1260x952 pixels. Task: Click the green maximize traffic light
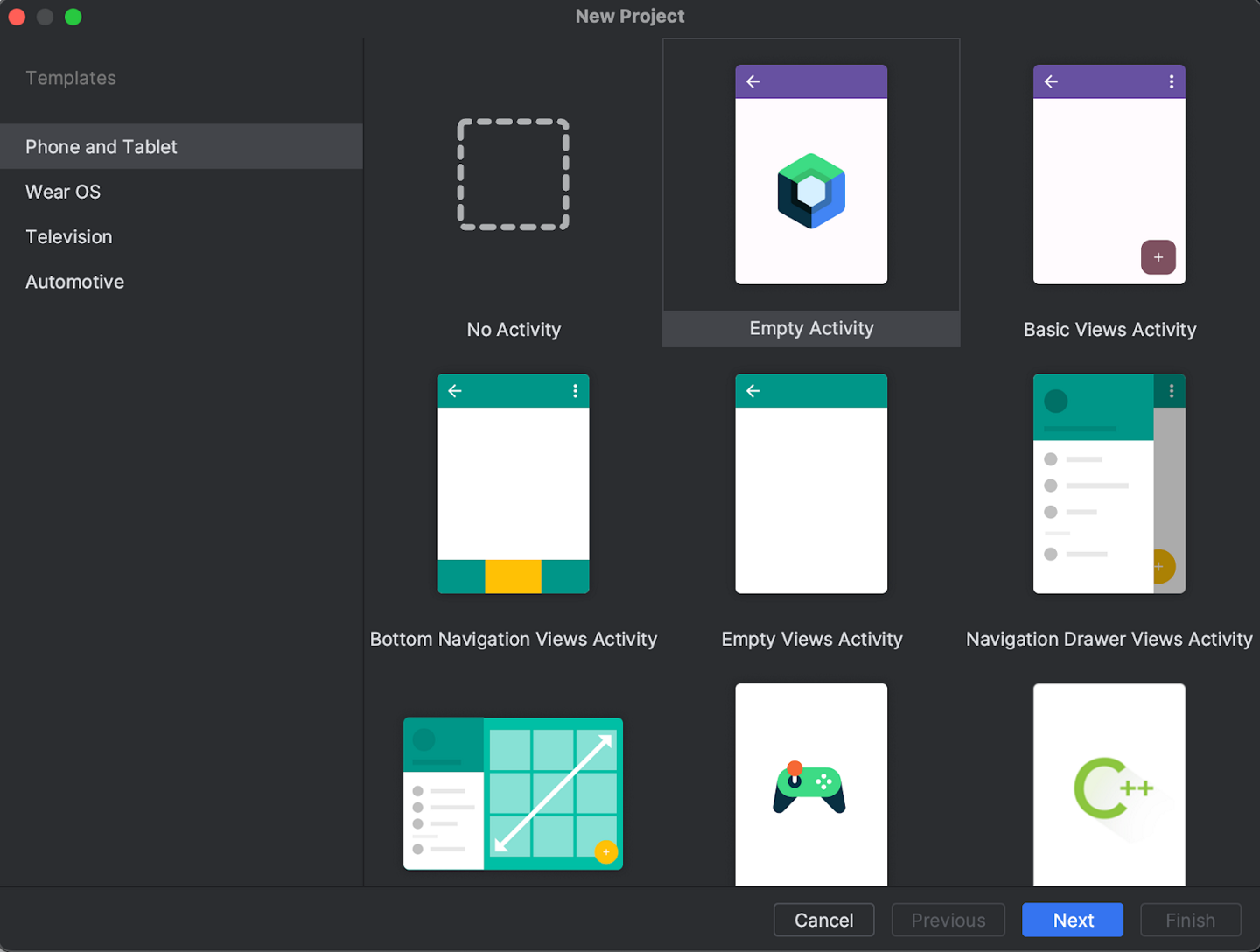pos(73,17)
